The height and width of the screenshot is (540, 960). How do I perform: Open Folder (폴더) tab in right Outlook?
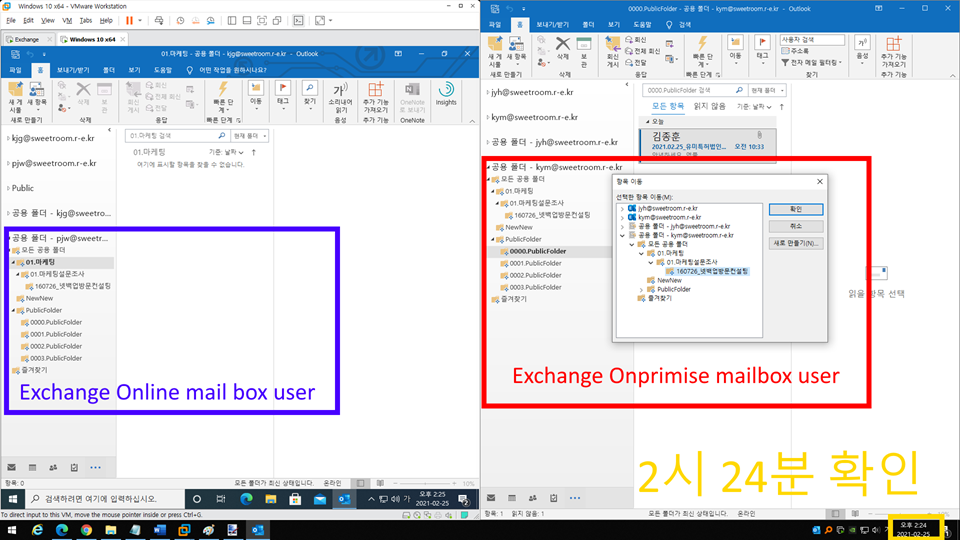click(x=588, y=25)
